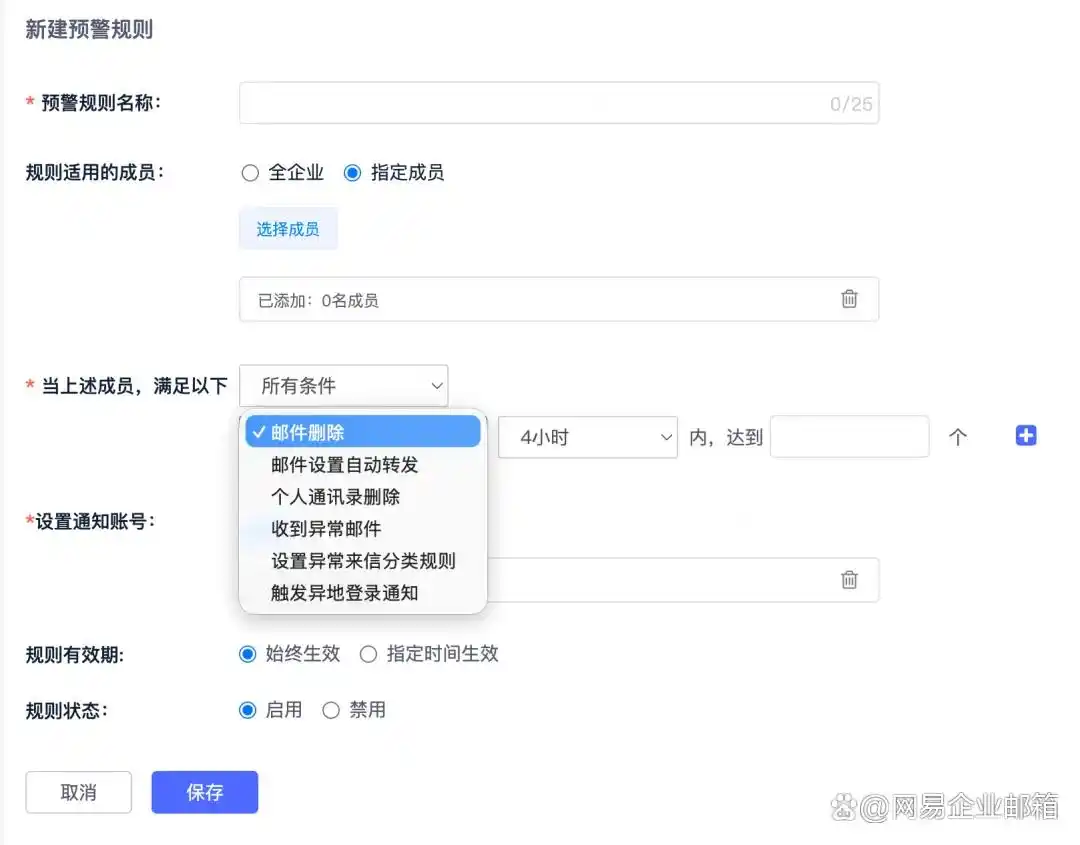Focus the 预警规则名称 text field
The width and height of the screenshot is (1080, 845).
530,103
